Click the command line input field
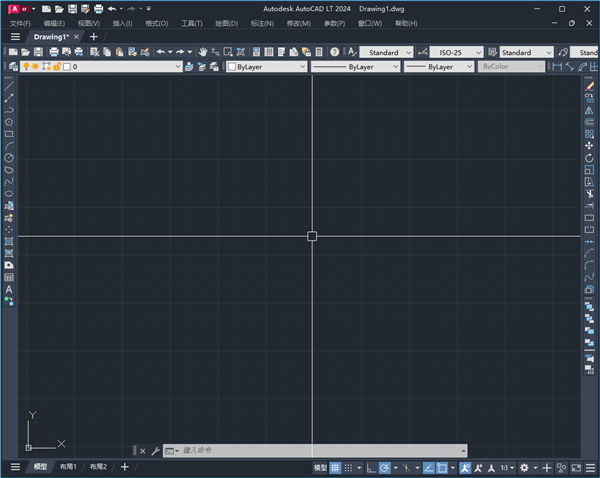 click(x=310, y=451)
